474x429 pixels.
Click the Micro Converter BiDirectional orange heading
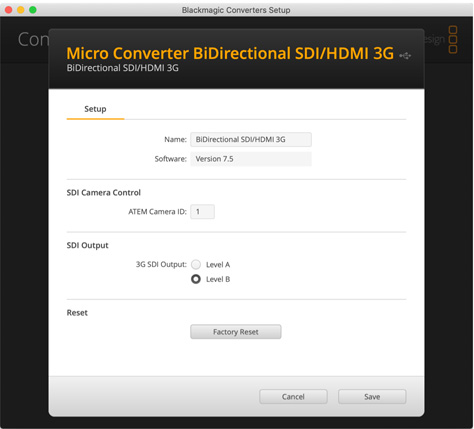pyautogui.click(x=230, y=53)
